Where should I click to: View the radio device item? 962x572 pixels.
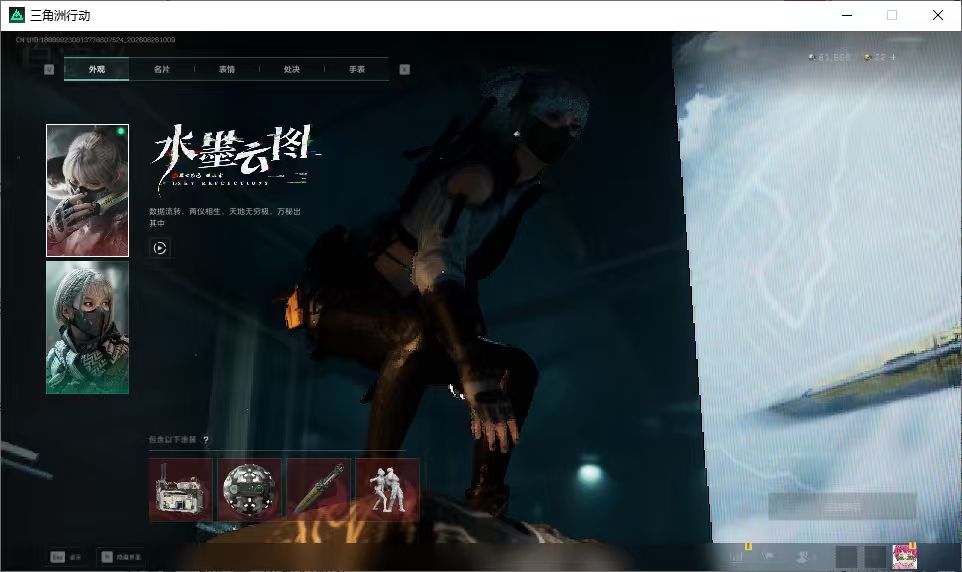pyautogui.click(x=180, y=489)
